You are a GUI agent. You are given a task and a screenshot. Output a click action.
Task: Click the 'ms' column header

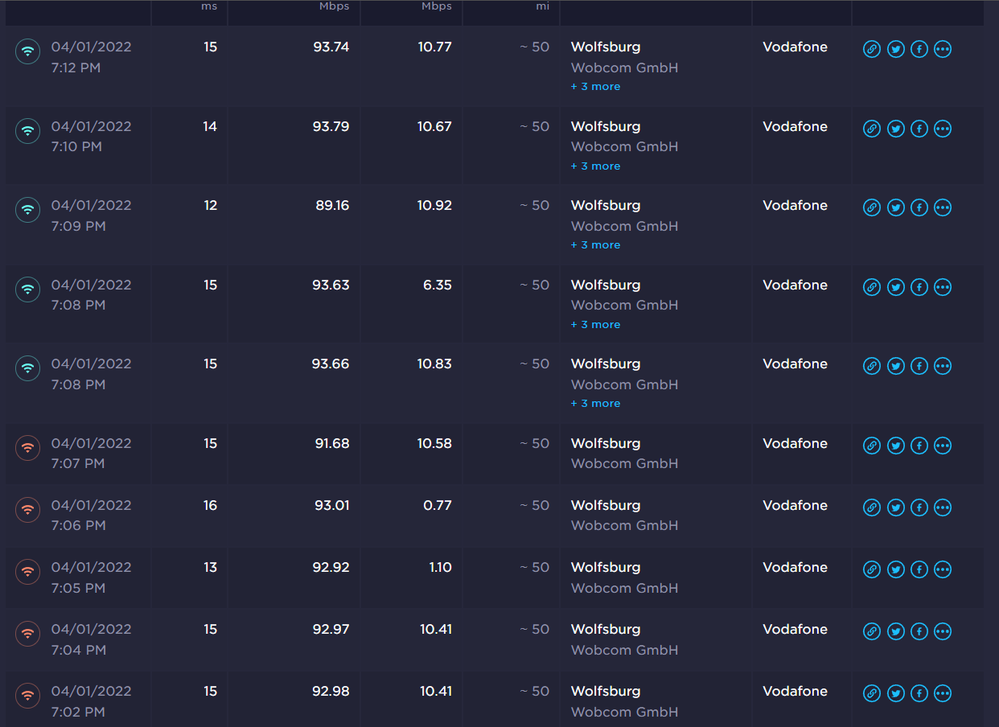click(x=208, y=6)
